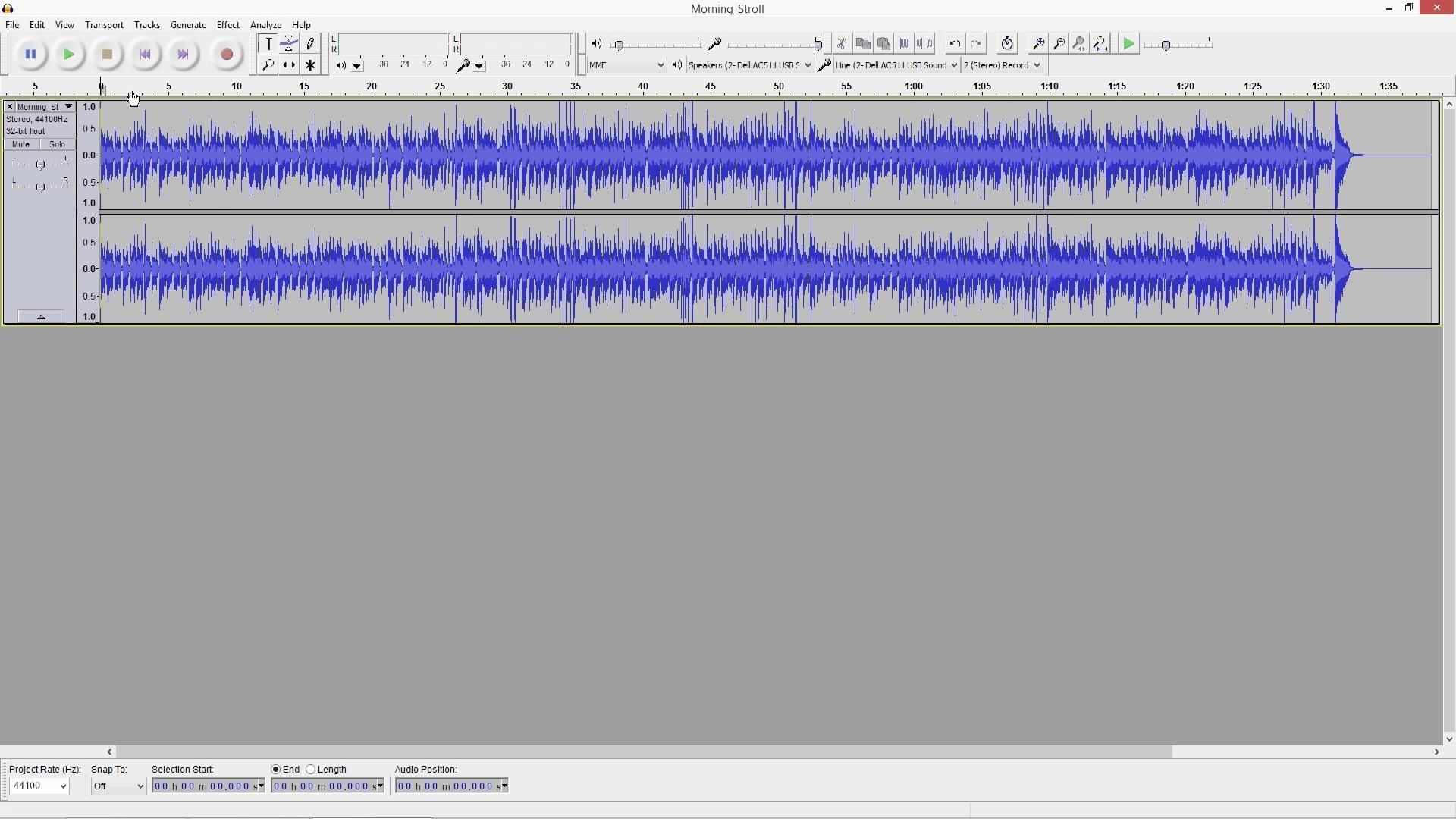
Task: Adjust the playback volume slider
Action: tap(620, 44)
